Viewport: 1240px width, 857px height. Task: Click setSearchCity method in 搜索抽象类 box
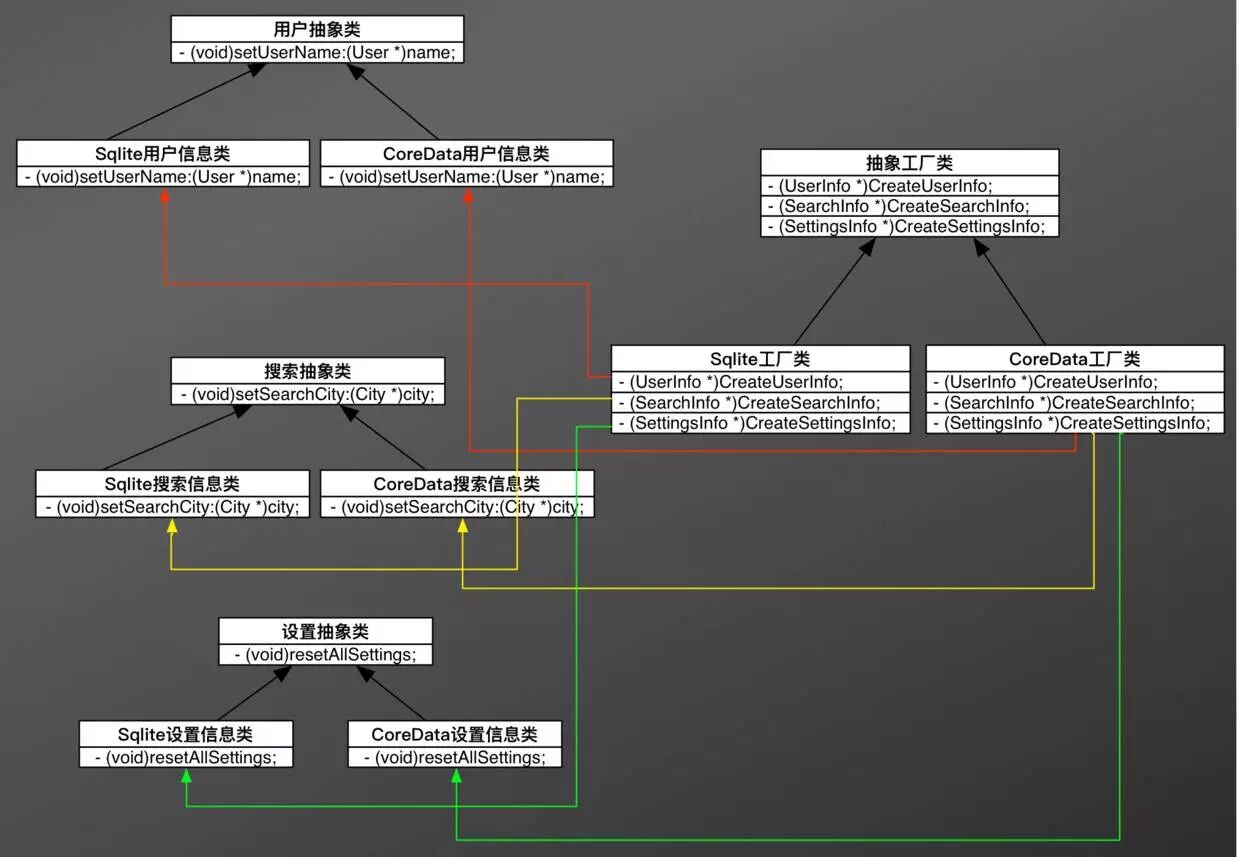point(308,394)
